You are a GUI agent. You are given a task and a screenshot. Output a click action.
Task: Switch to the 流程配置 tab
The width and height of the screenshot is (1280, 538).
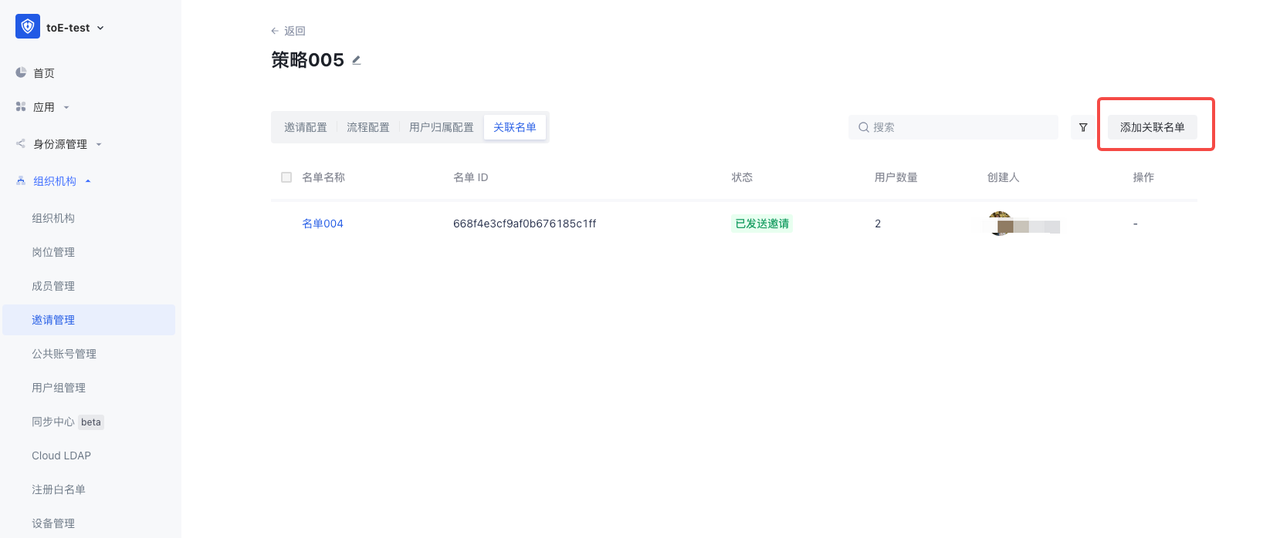[368, 127]
